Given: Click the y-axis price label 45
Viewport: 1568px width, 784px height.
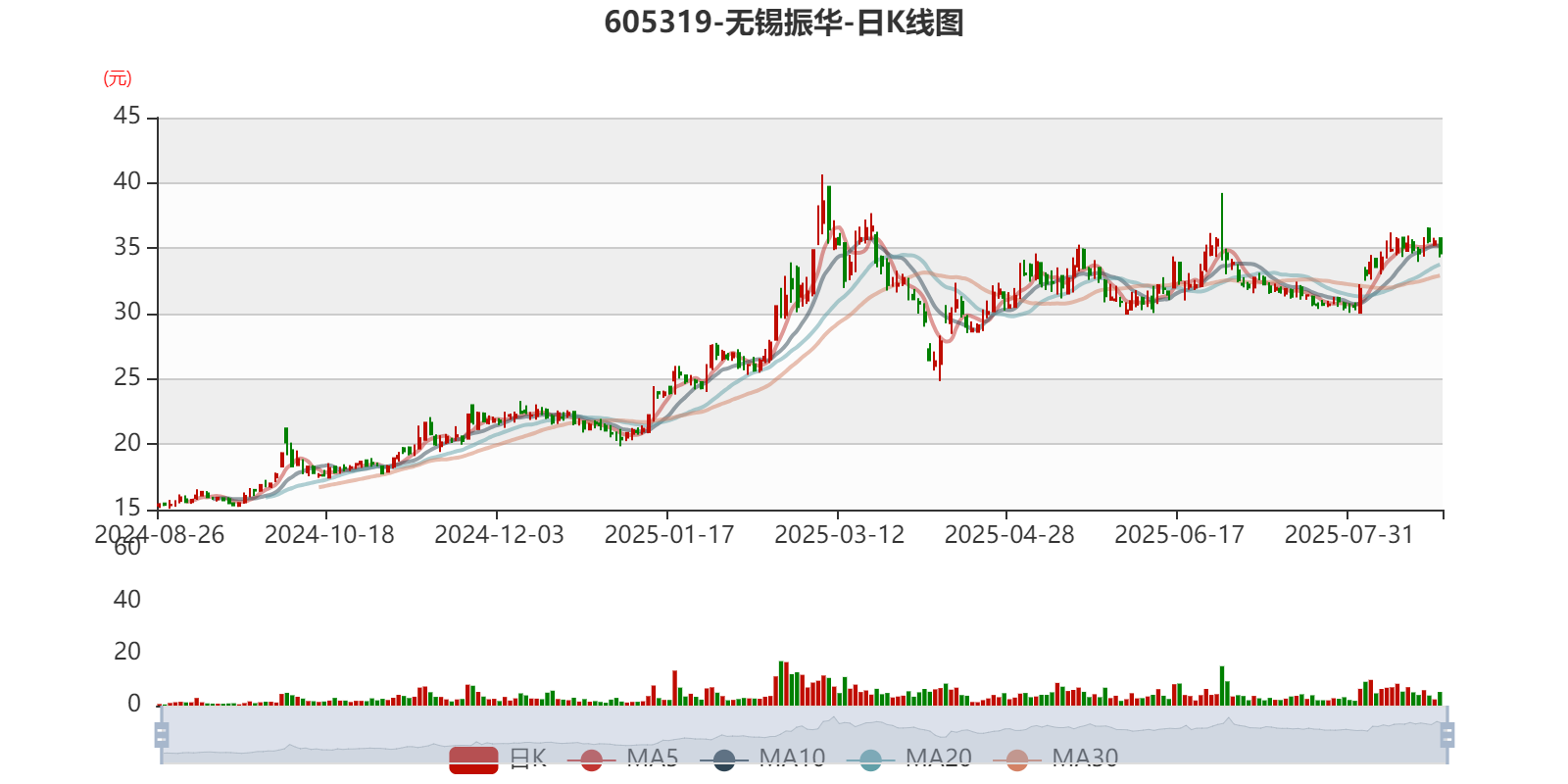Looking at the screenshot, I should pyautogui.click(x=127, y=117).
